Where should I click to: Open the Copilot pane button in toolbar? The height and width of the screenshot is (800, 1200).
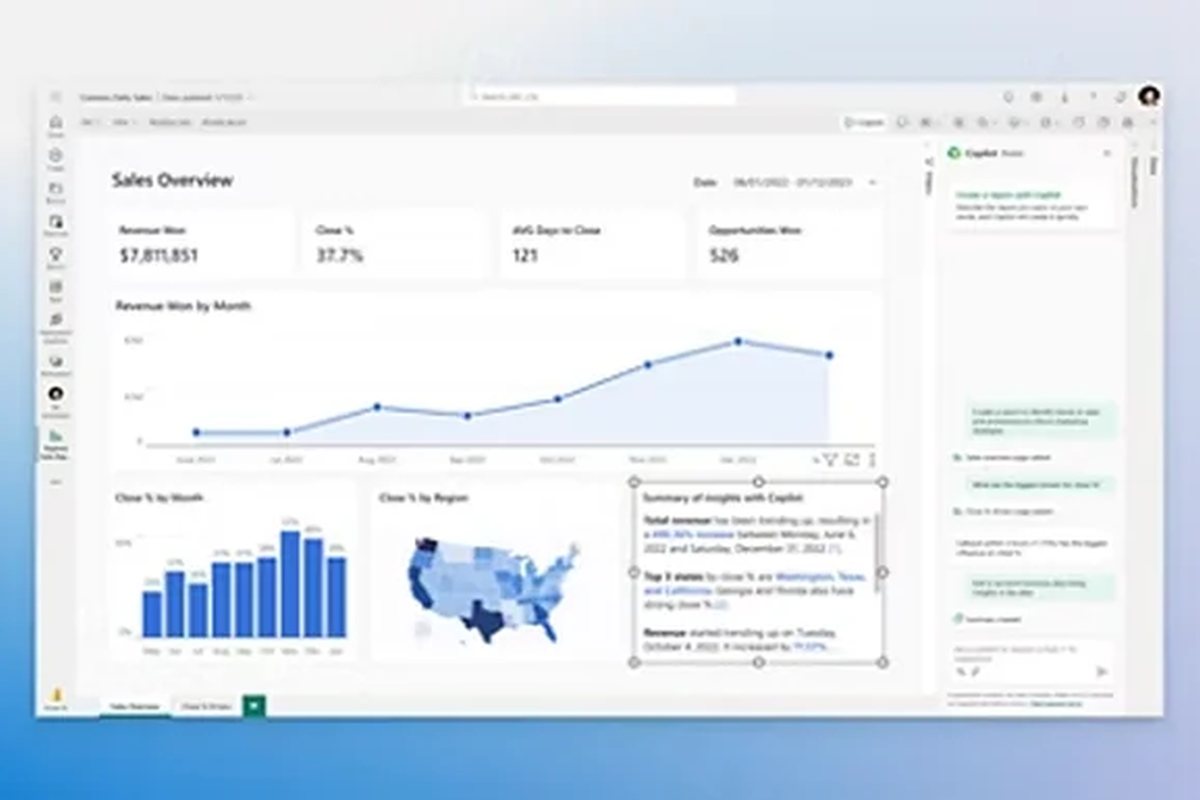864,122
